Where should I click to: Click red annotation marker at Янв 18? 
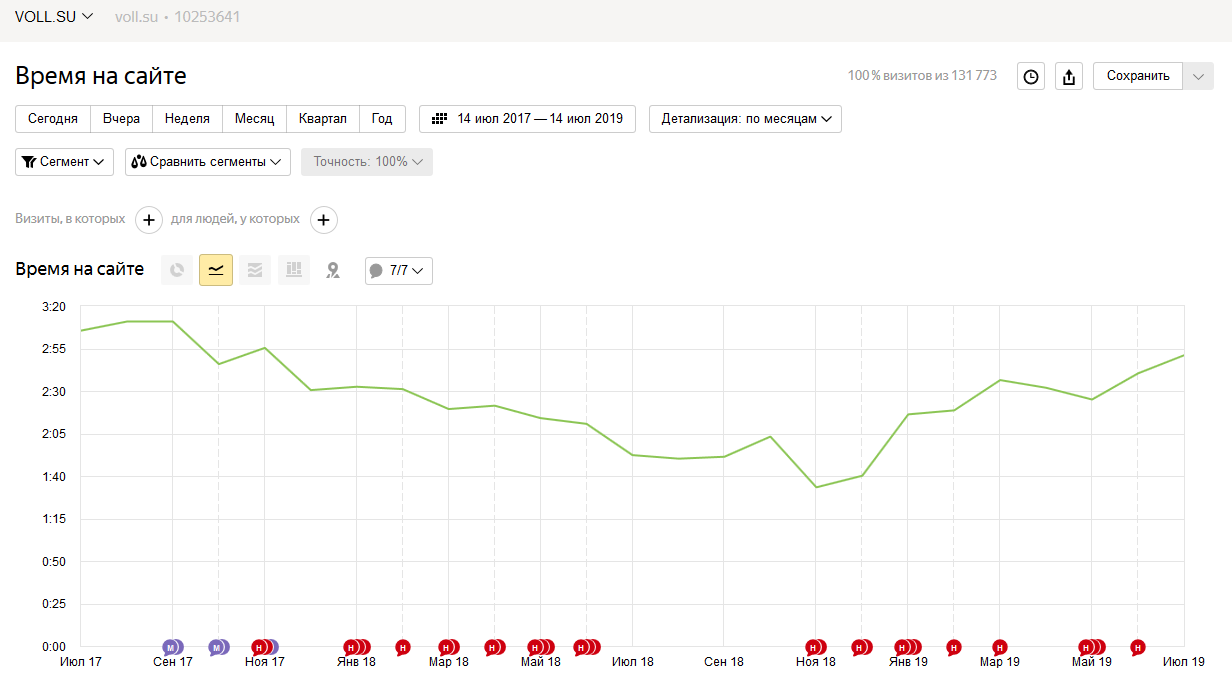tap(351, 648)
